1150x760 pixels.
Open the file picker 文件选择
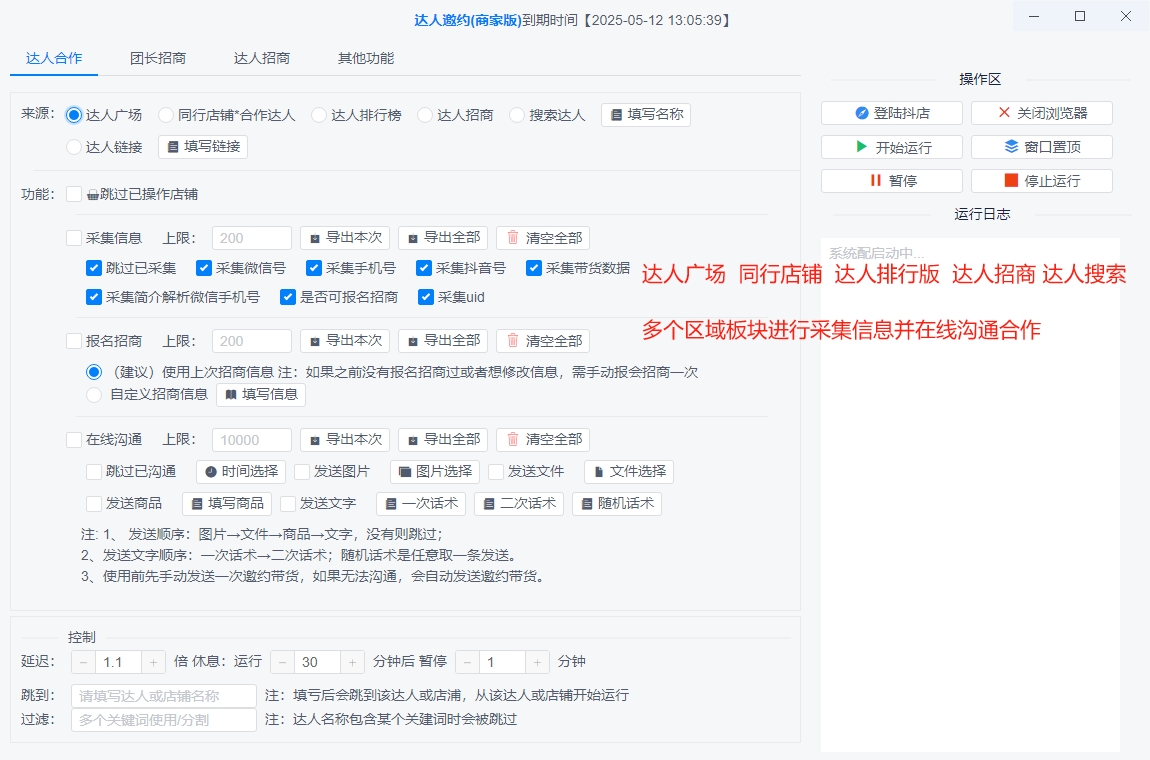pos(628,471)
